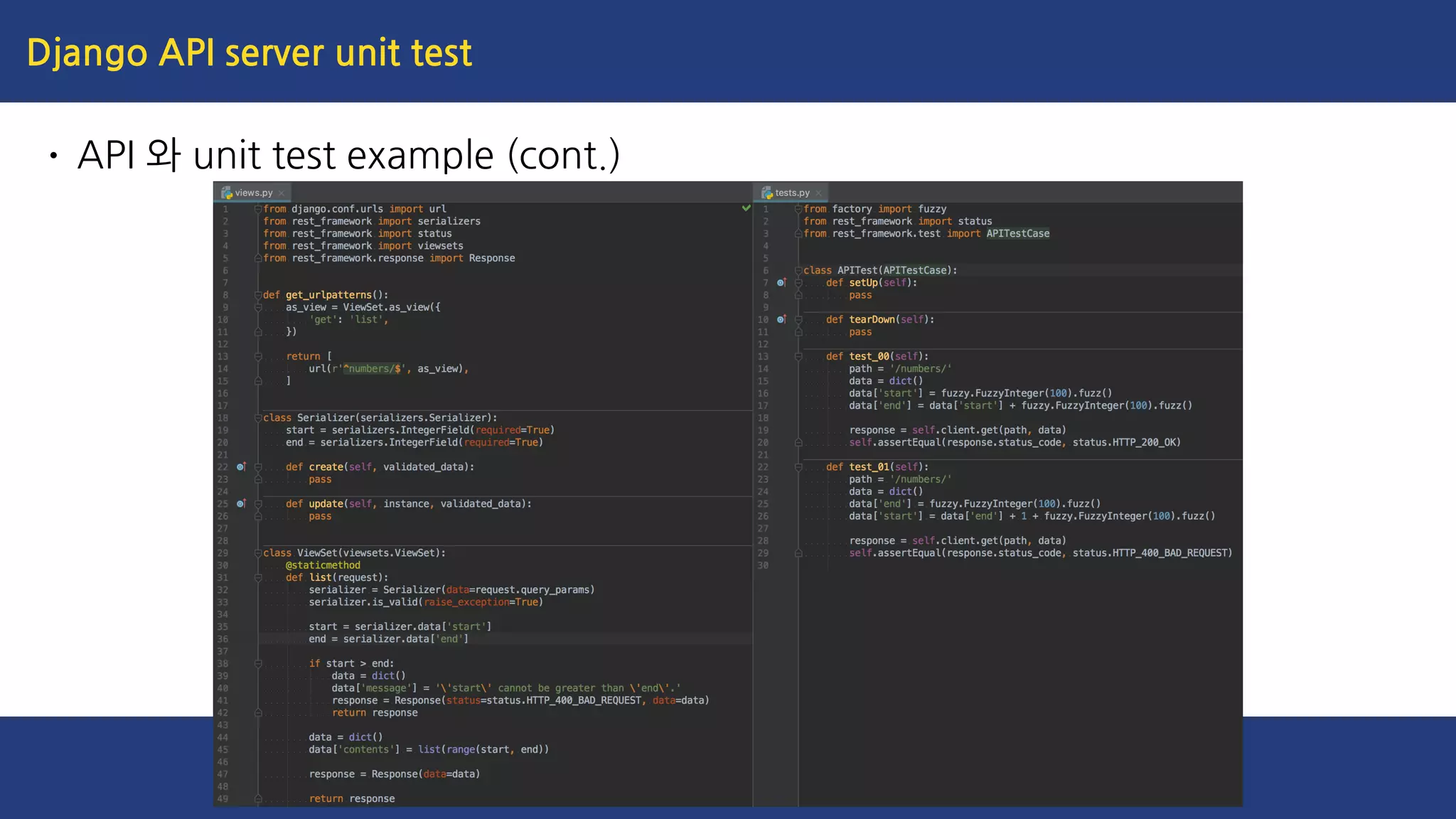Click 'from factory import fuzzy' line
Screen dimensions: 1456x819
pyautogui.click(x=875, y=209)
